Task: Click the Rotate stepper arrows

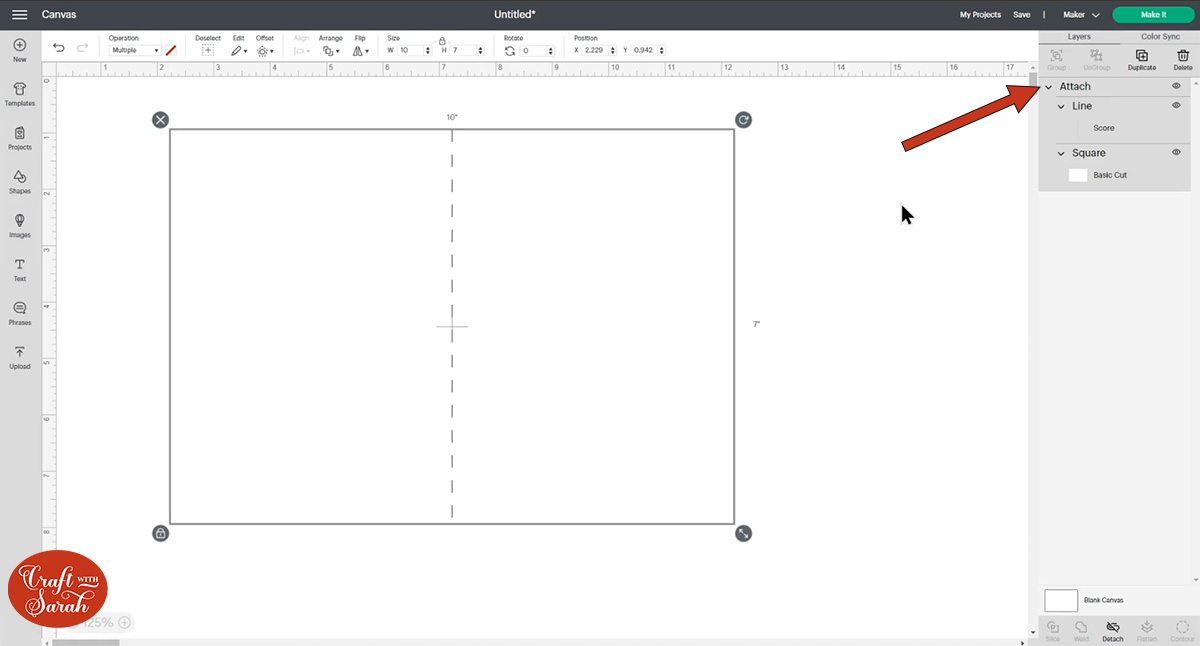Action: (x=551, y=50)
